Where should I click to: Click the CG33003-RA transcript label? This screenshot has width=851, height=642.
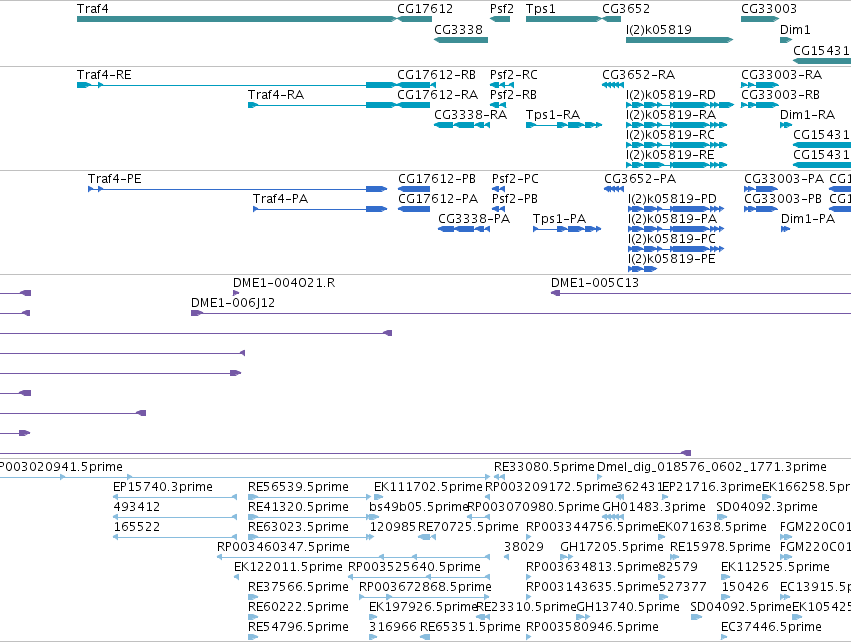pos(782,75)
